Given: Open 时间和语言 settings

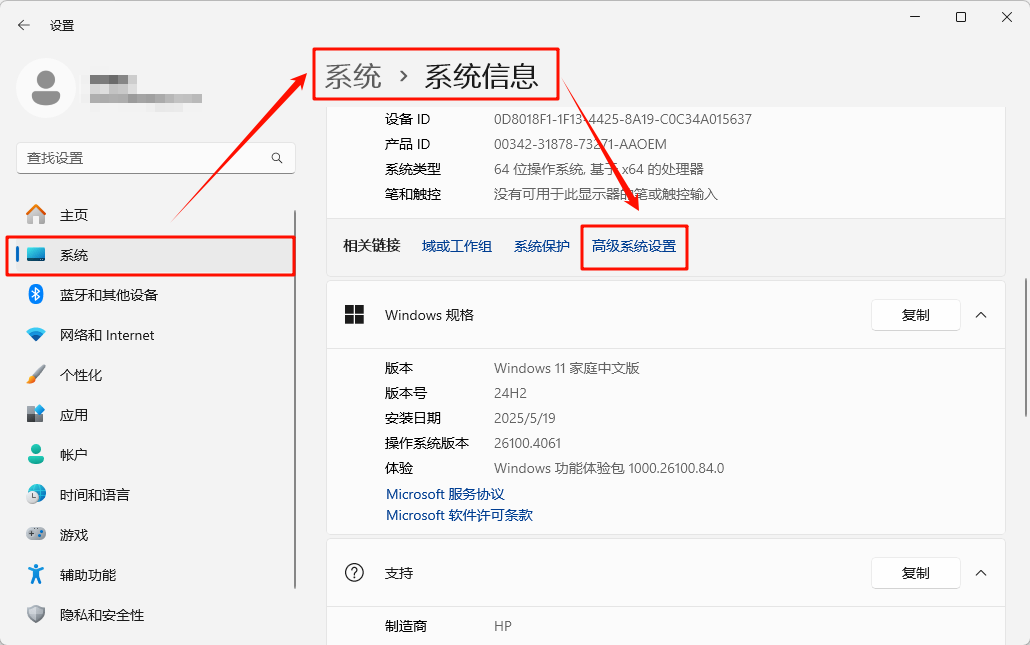Looking at the screenshot, I should (x=150, y=495).
